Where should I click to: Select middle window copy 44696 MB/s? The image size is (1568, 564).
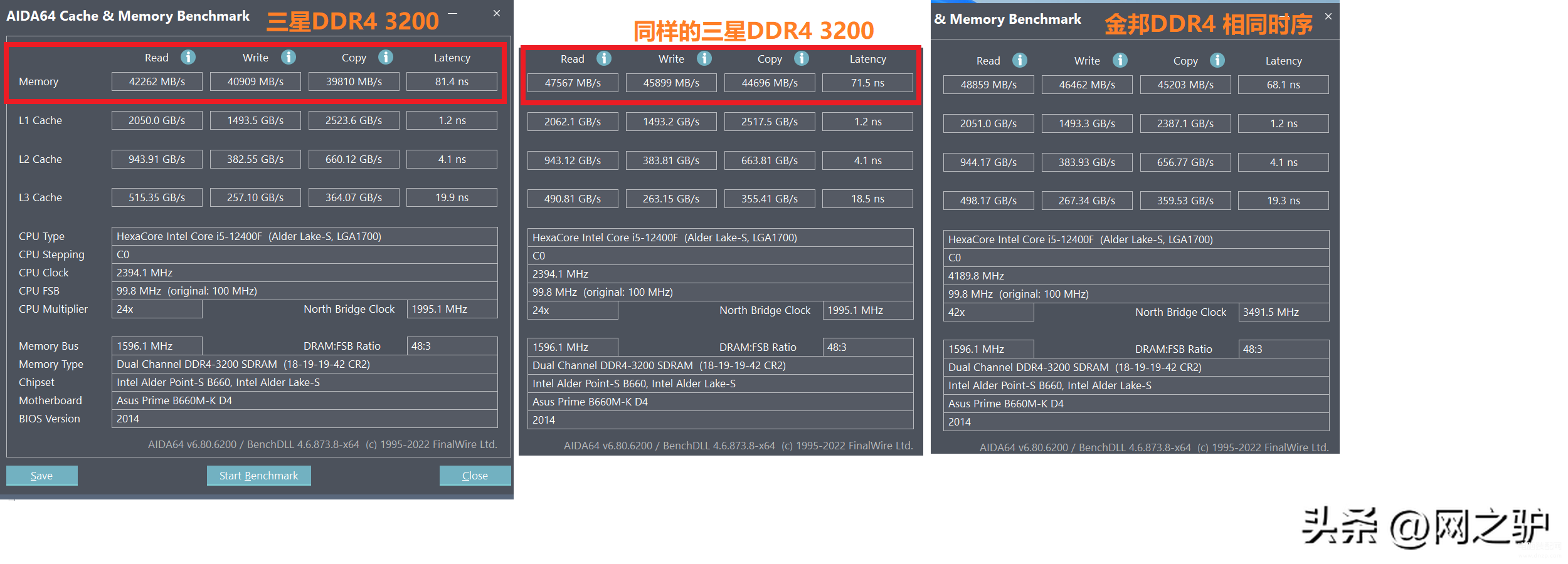tap(770, 83)
